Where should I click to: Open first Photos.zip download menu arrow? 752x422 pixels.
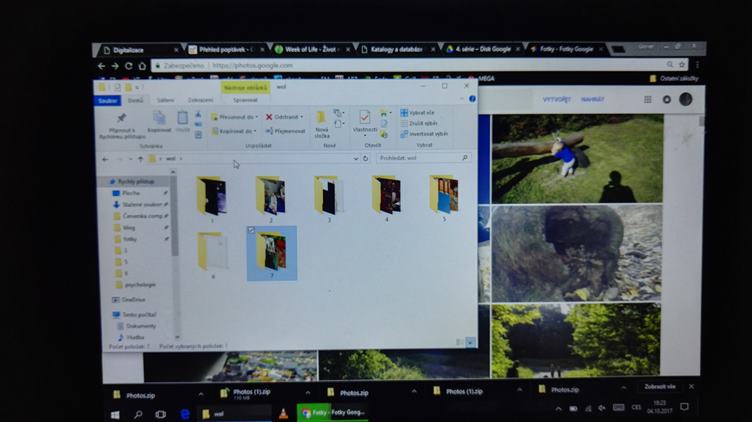[x=201, y=394]
